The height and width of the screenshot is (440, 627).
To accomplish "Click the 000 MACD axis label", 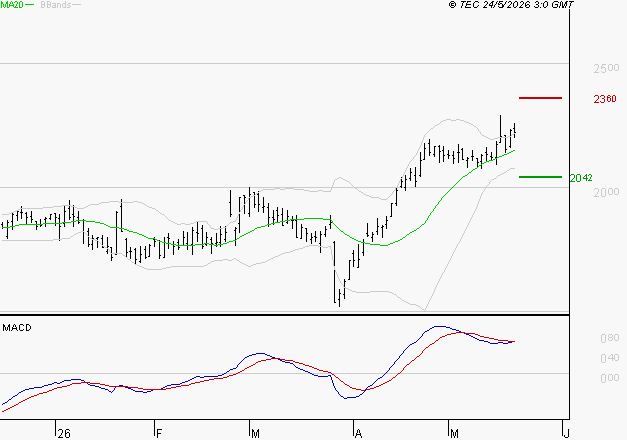I will point(610,378).
